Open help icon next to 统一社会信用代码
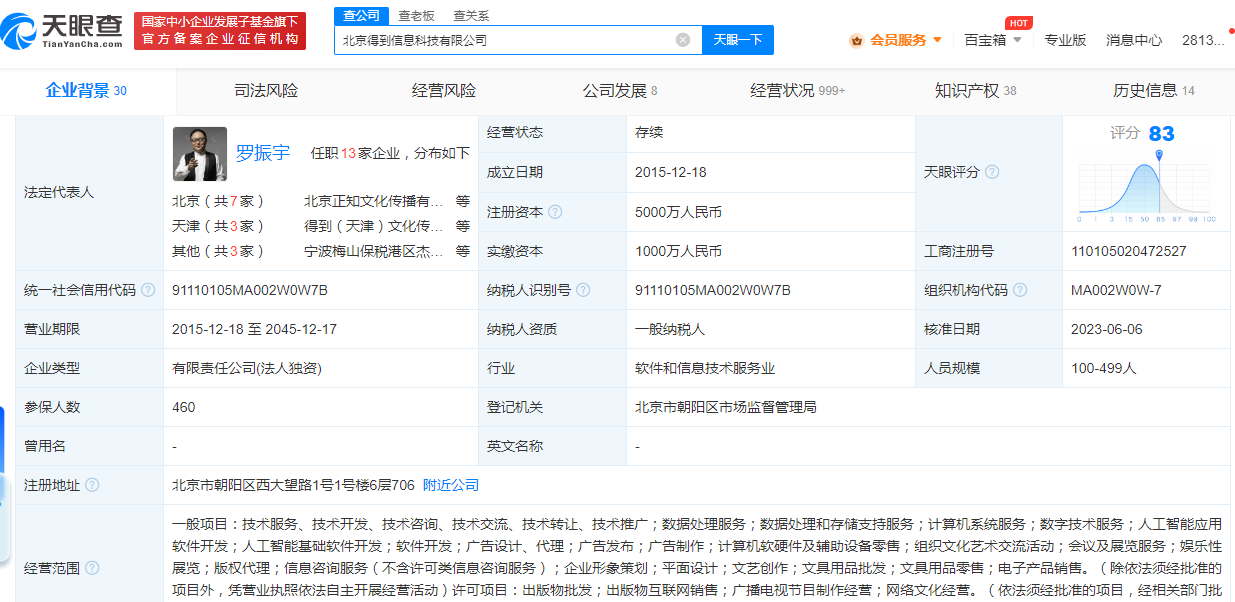The width and height of the screenshot is (1235, 602). click(x=148, y=290)
